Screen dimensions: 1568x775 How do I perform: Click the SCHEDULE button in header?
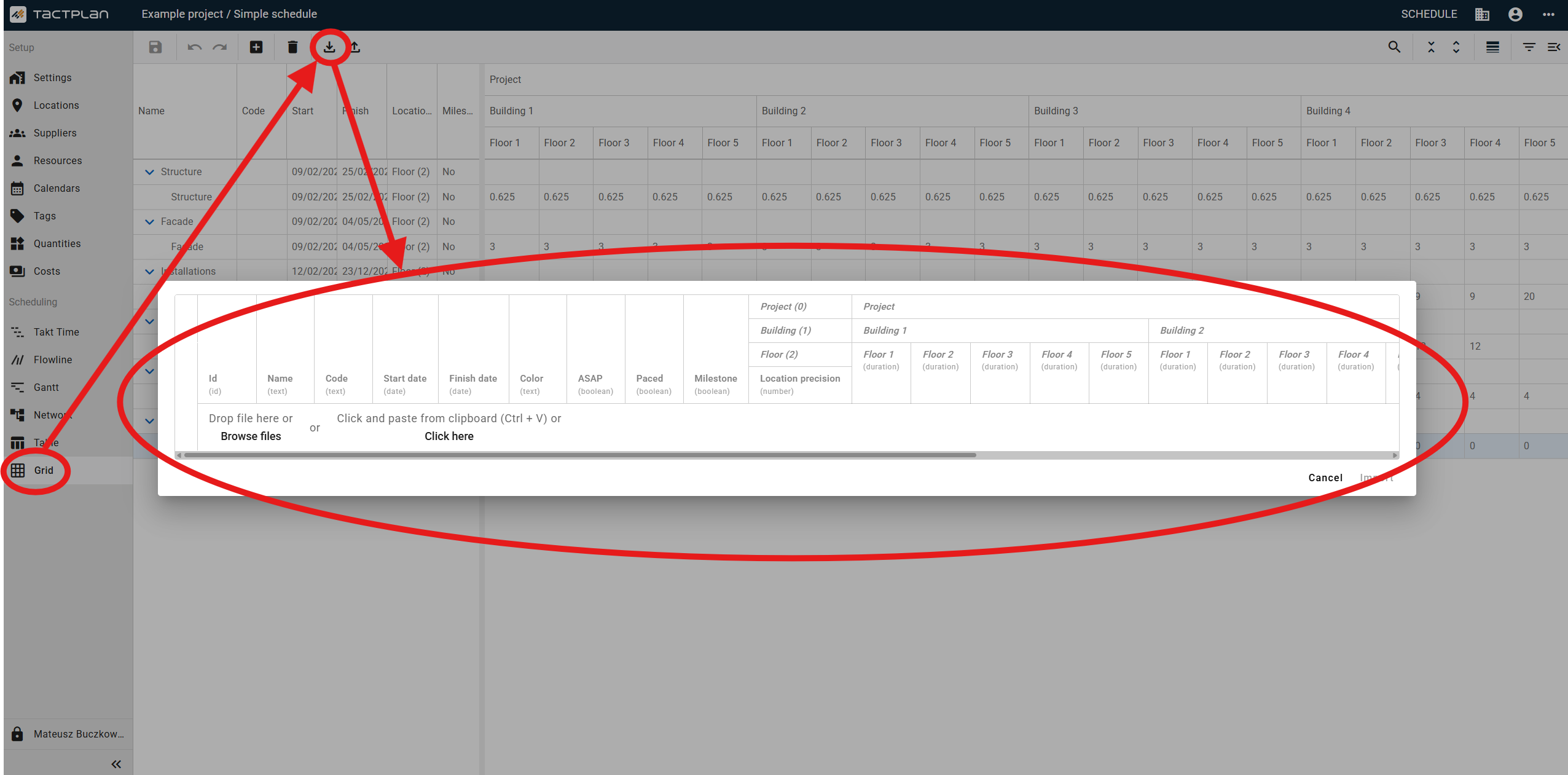point(1429,14)
